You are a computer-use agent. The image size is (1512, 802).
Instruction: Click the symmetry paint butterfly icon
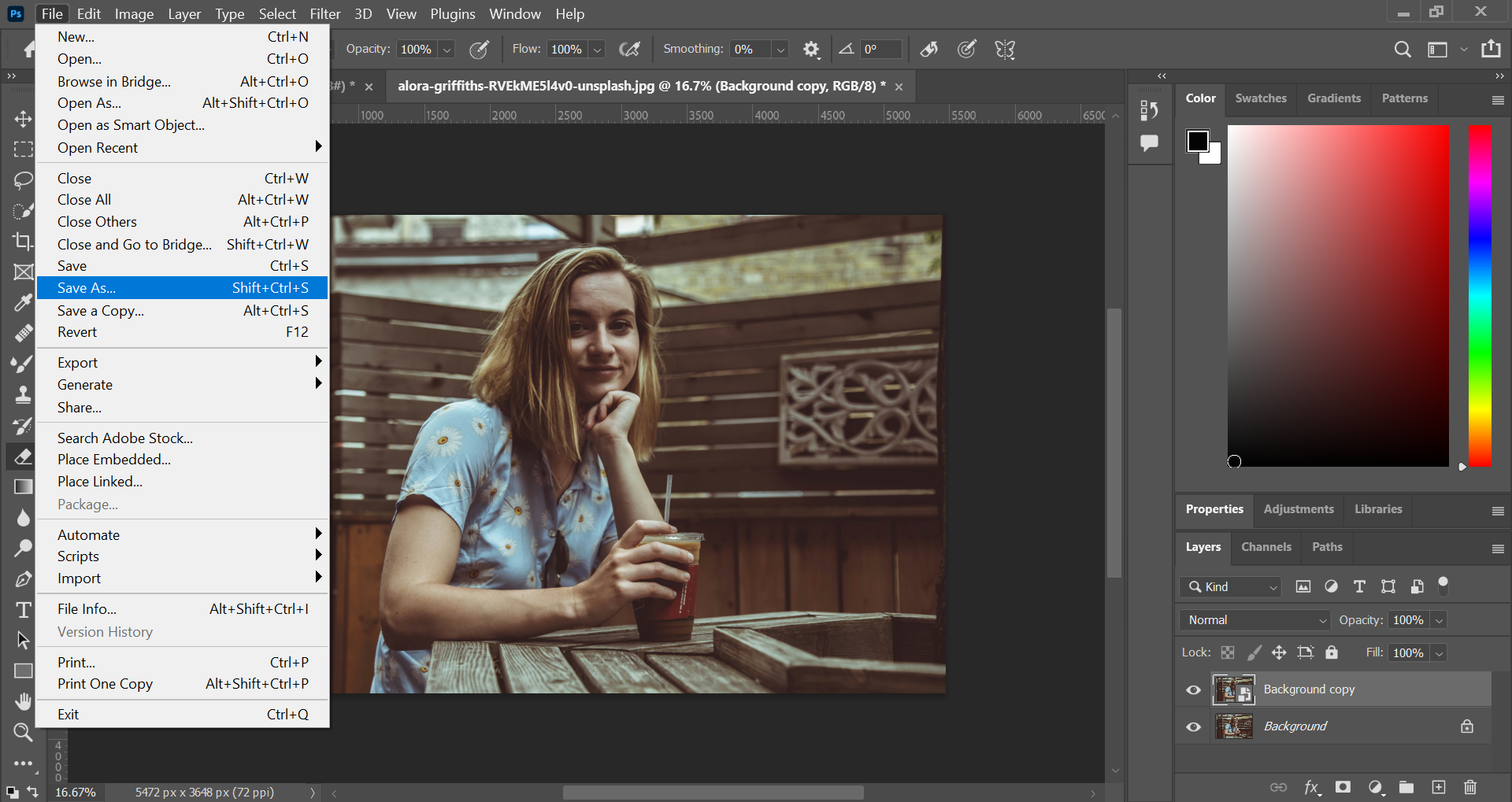[1005, 50]
